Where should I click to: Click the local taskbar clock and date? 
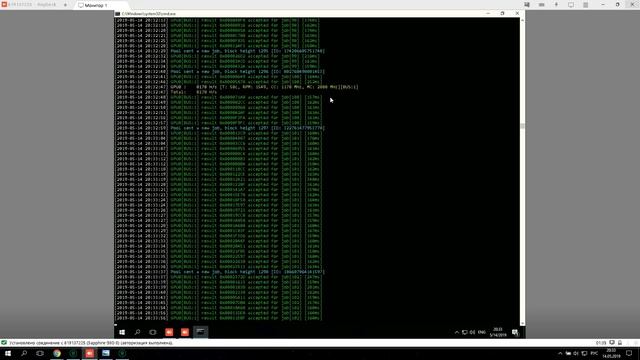pos(611,353)
